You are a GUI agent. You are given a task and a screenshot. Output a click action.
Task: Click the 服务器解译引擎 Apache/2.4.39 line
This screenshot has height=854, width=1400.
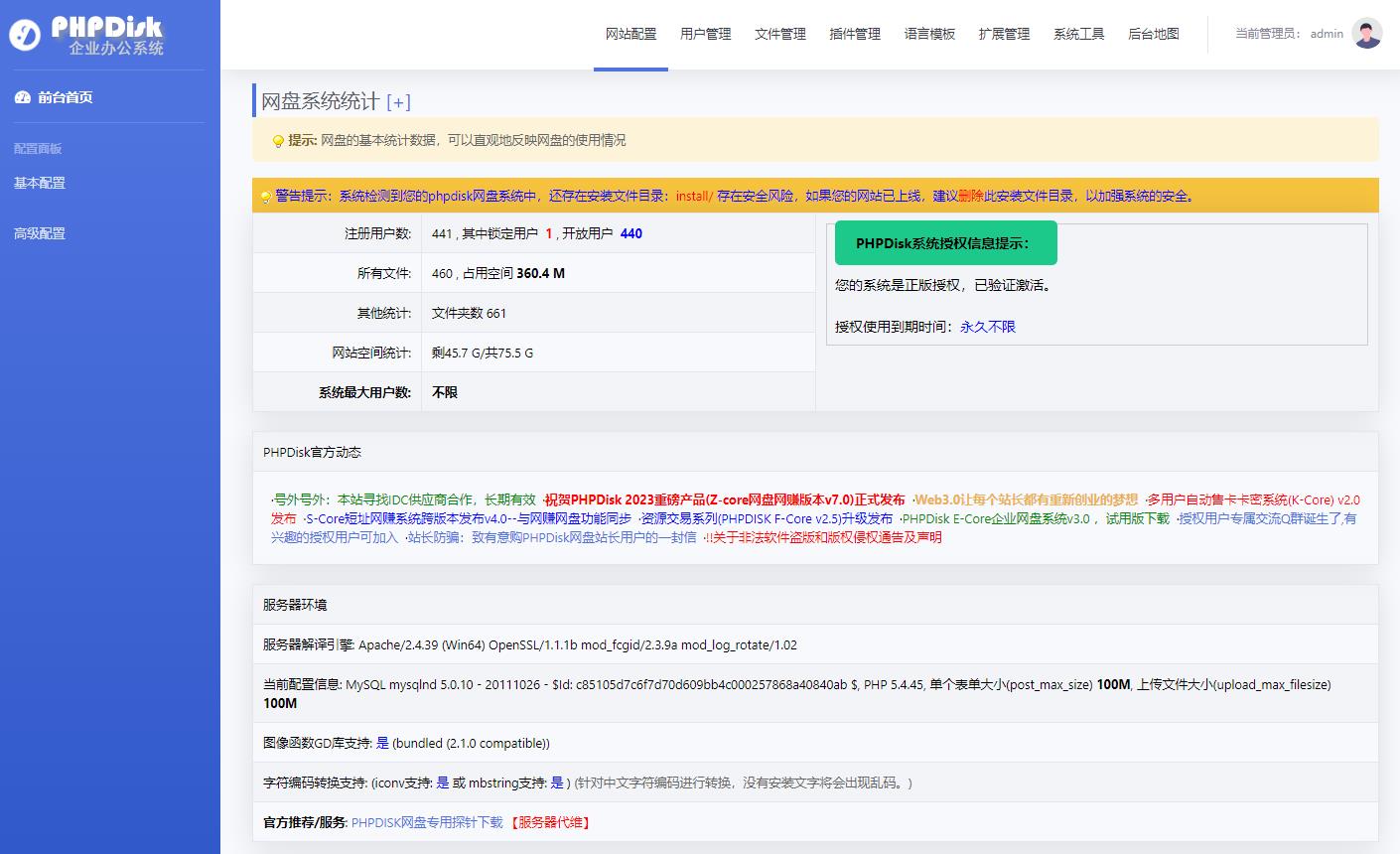530,644
